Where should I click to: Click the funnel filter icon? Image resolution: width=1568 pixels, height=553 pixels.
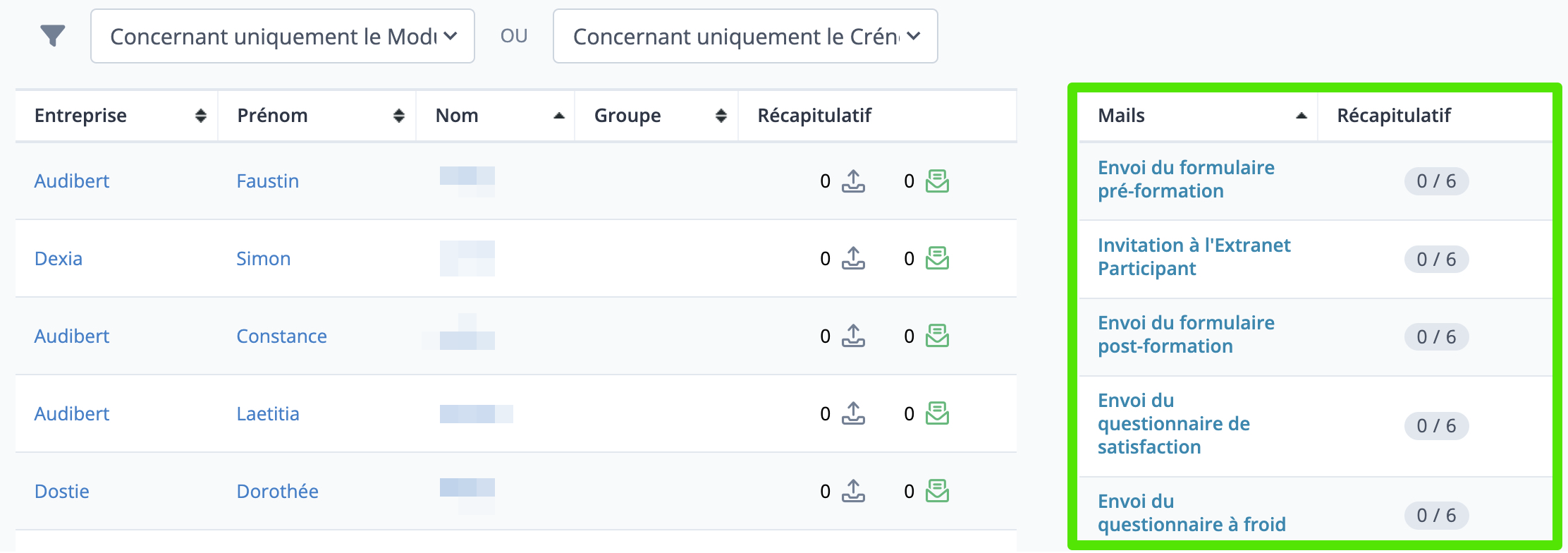(53, 36)
